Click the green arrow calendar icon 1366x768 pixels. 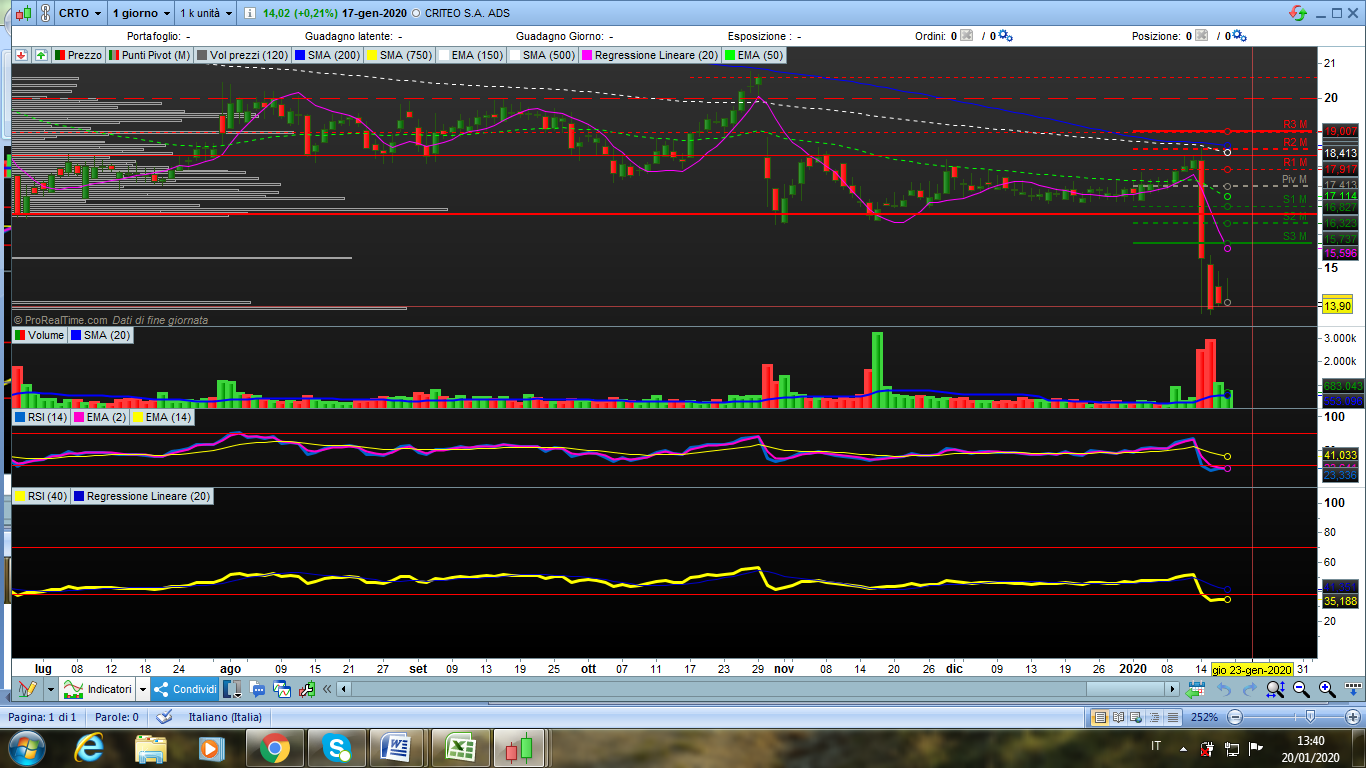1195,689
